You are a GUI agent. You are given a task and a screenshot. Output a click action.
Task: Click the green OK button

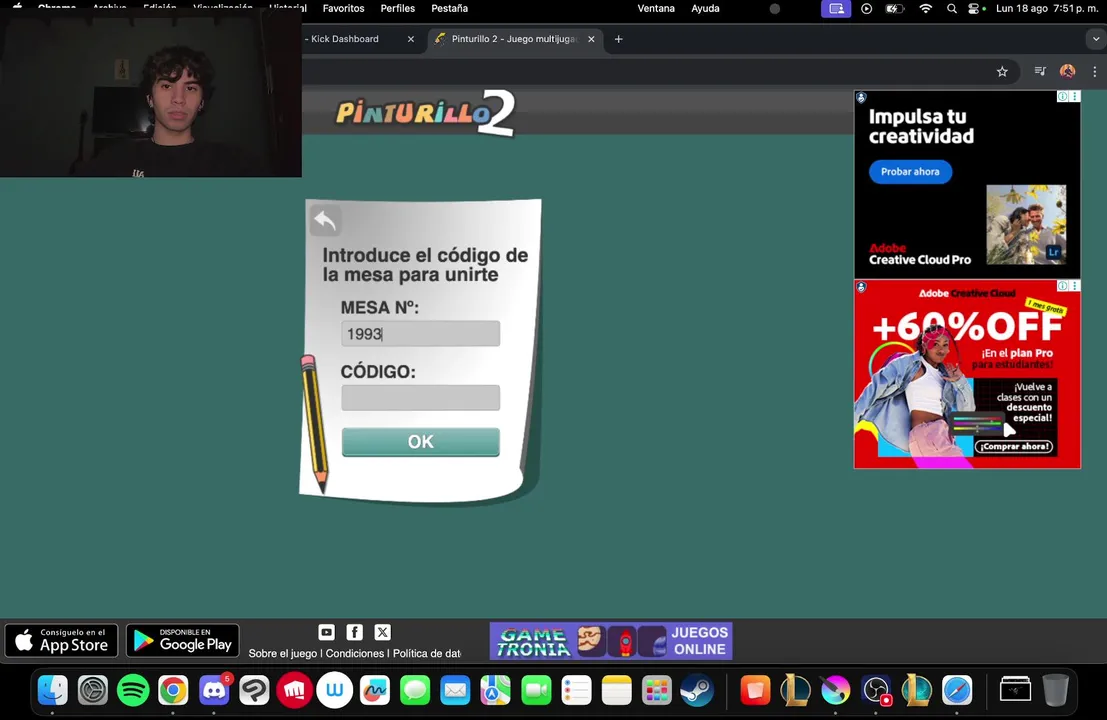(x=420, y=442)
